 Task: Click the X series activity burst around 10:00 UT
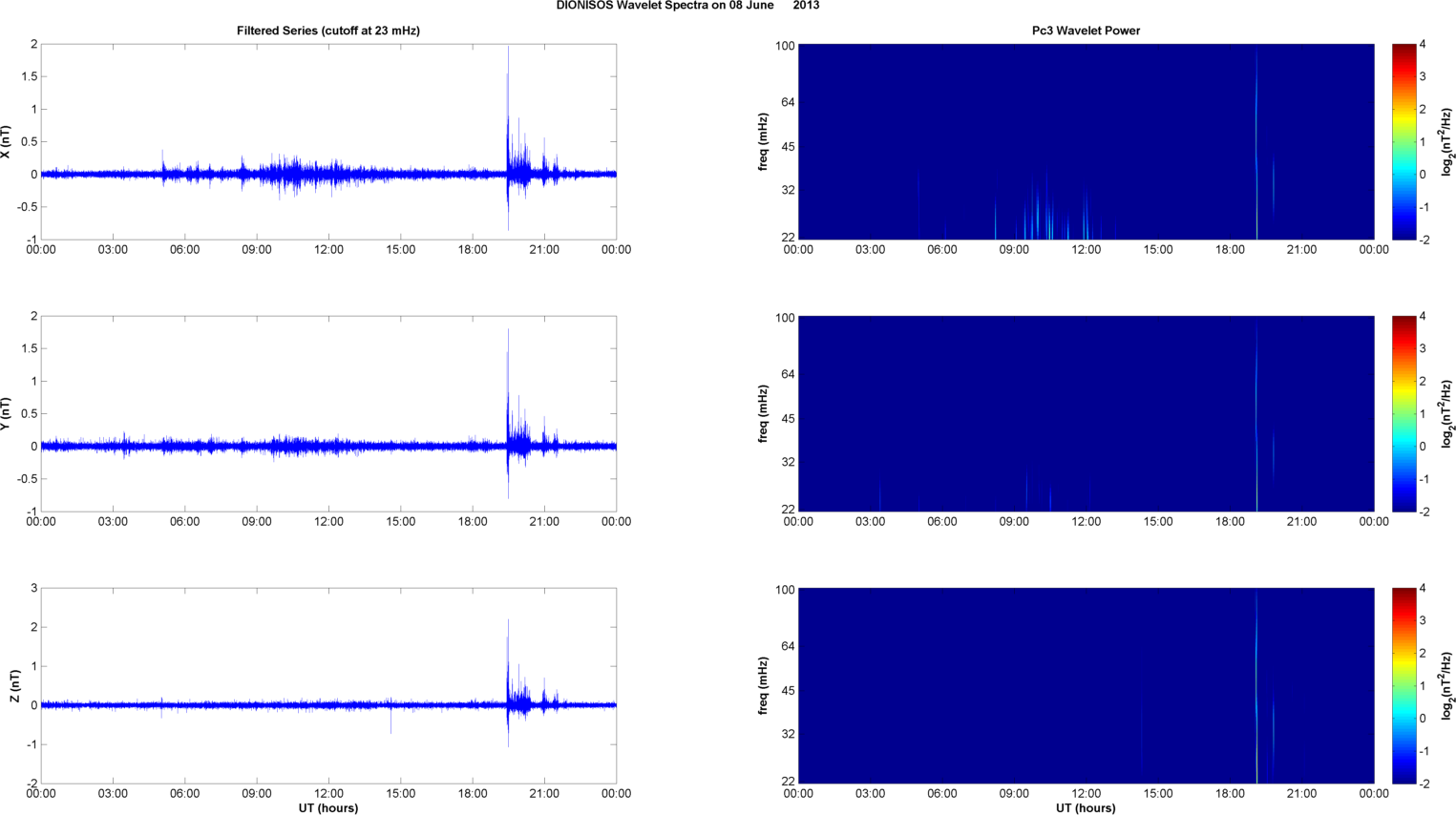point(286,174)
